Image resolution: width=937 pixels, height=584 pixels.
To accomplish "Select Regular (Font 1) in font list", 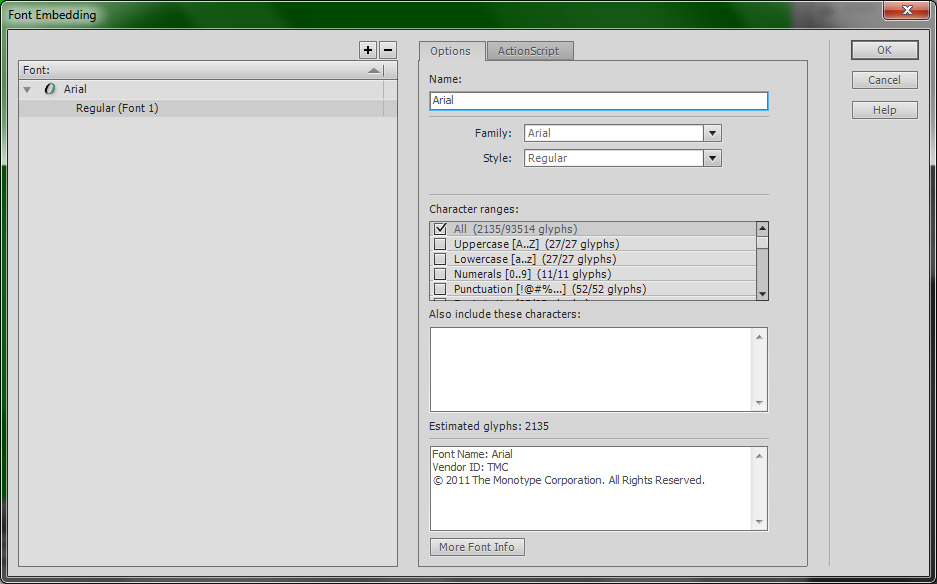I will click(x=117, y=108).
